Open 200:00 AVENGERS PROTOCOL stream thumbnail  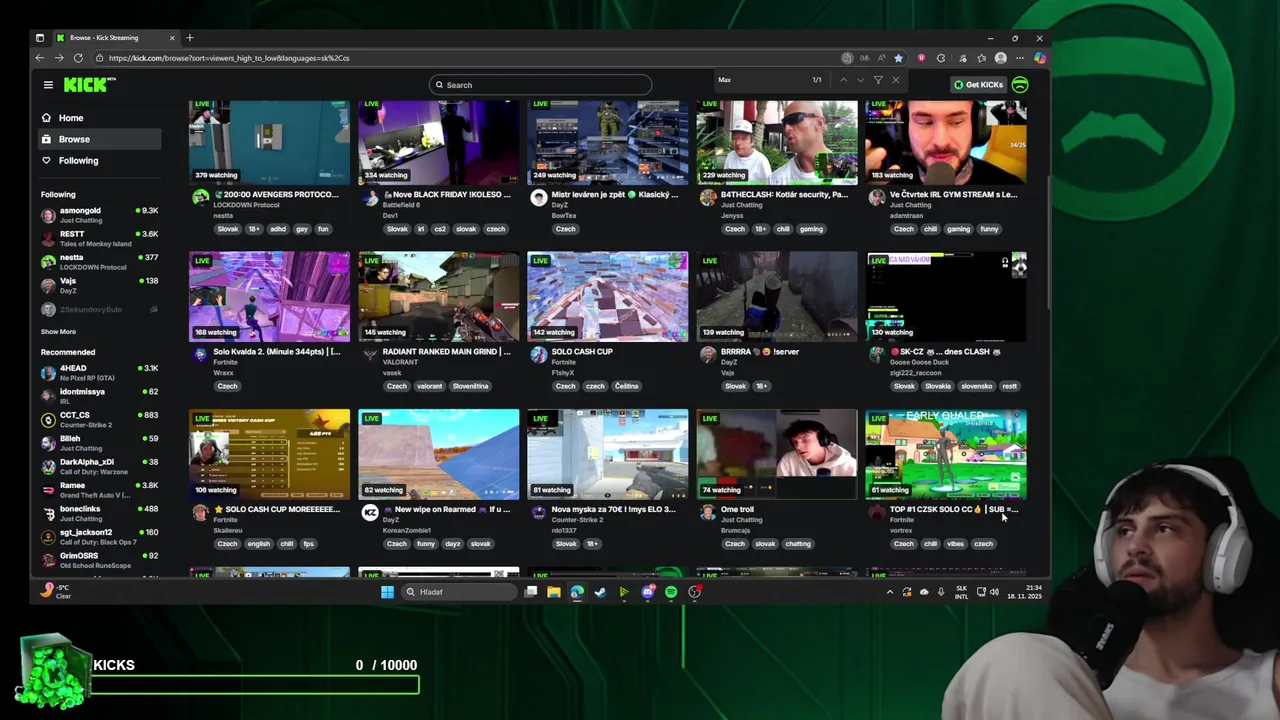coord(269,142)
